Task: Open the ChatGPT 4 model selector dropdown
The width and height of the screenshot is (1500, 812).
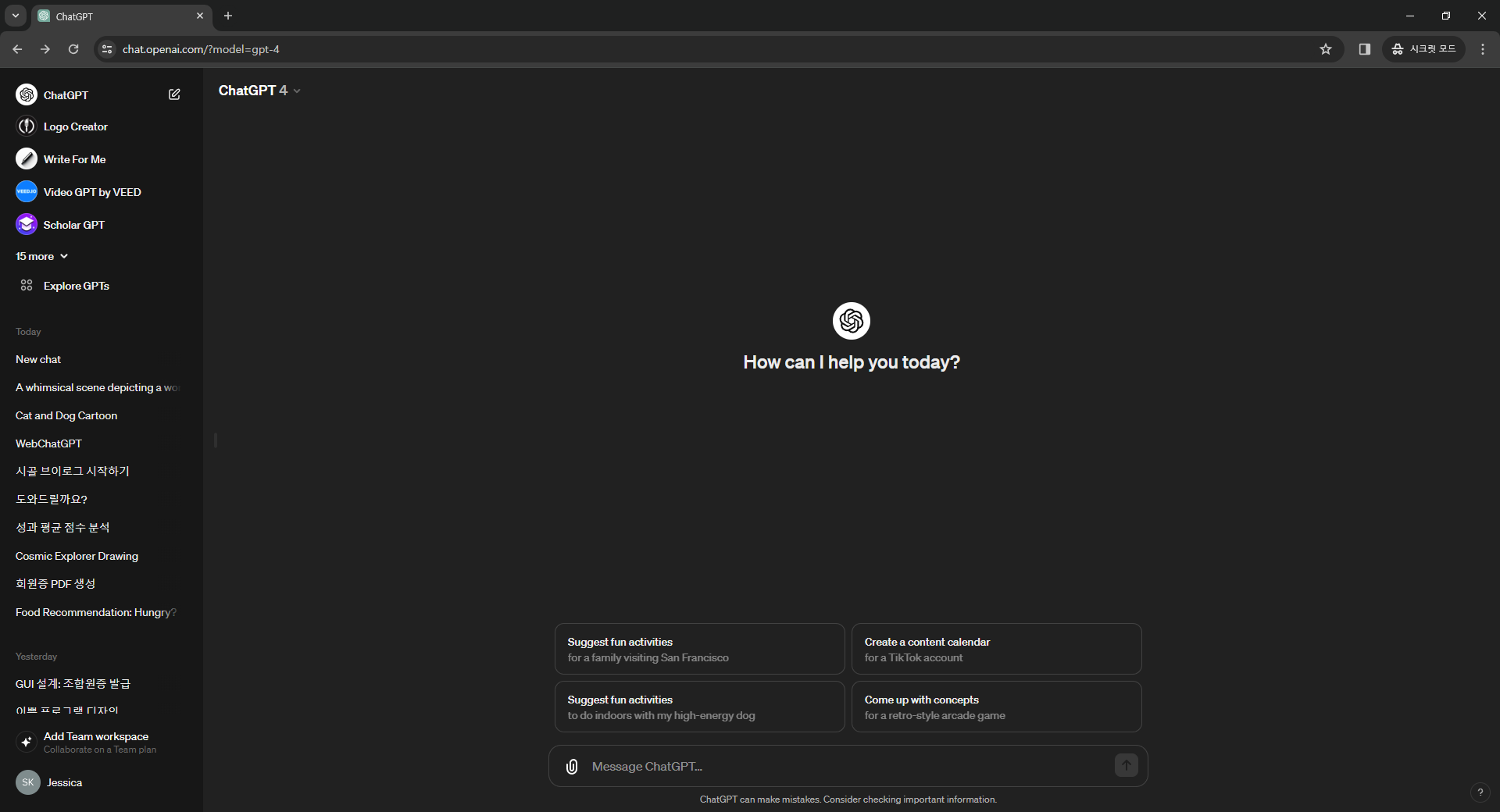Action: point(259,91)
